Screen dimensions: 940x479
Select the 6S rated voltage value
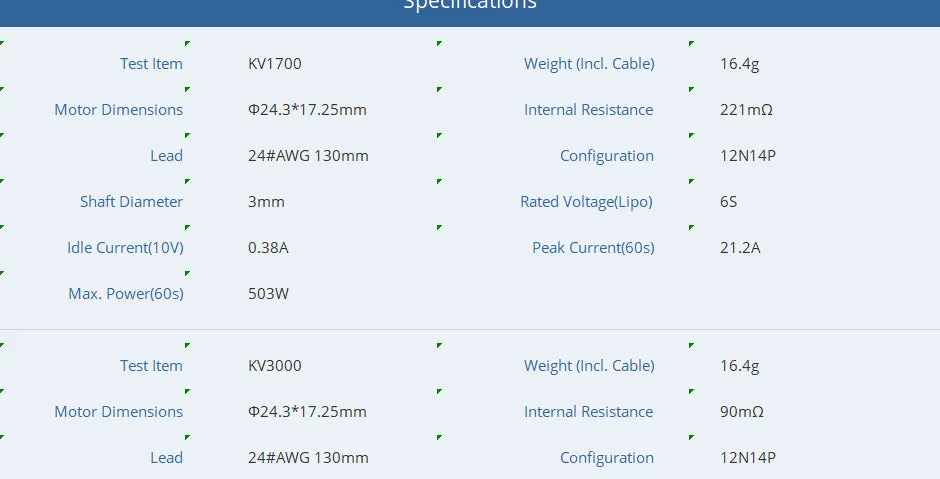tap(728, 201)
